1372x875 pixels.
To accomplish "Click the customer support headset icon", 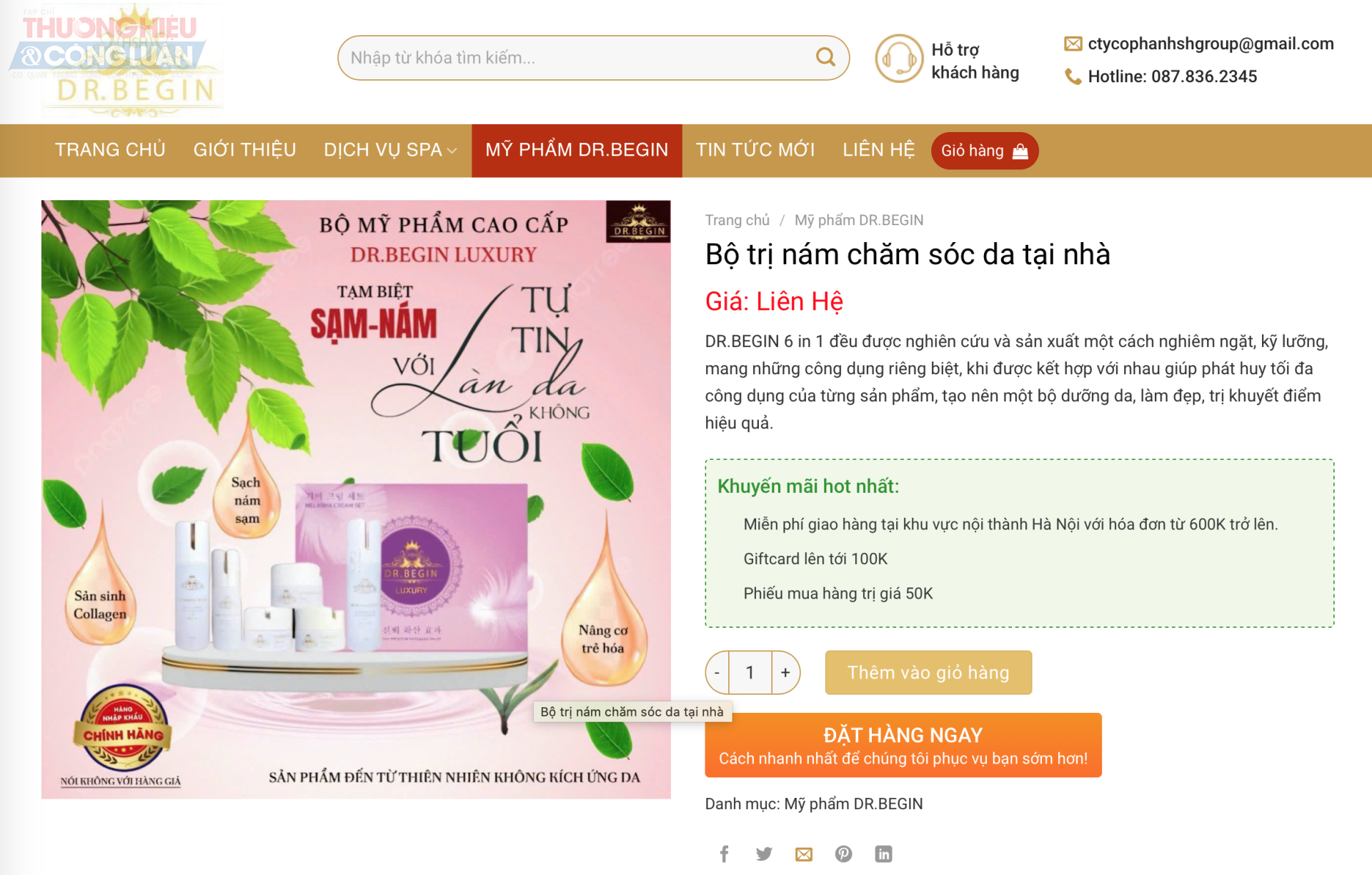I will coord(899,59).
